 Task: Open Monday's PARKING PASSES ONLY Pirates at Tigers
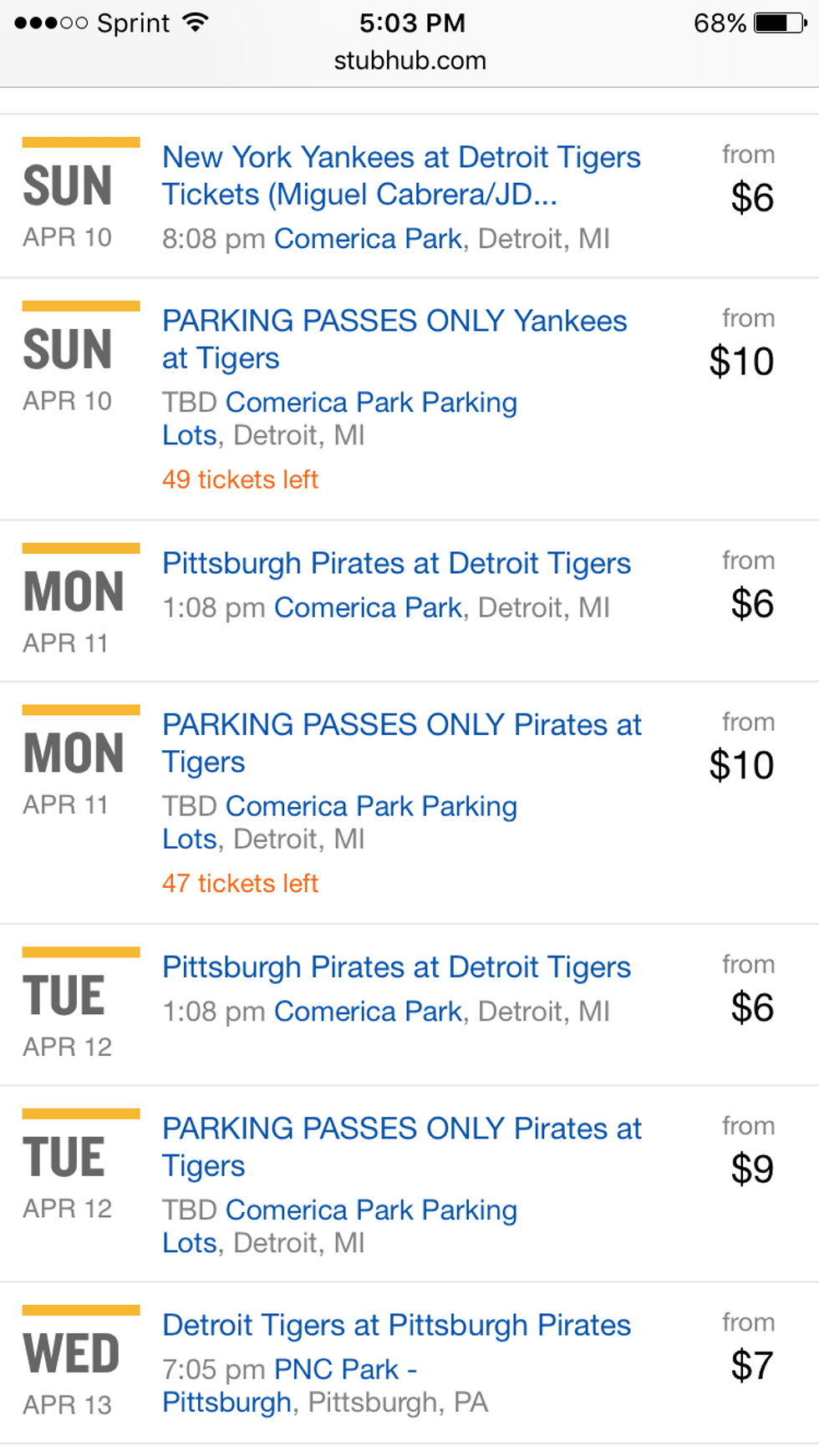401,743
